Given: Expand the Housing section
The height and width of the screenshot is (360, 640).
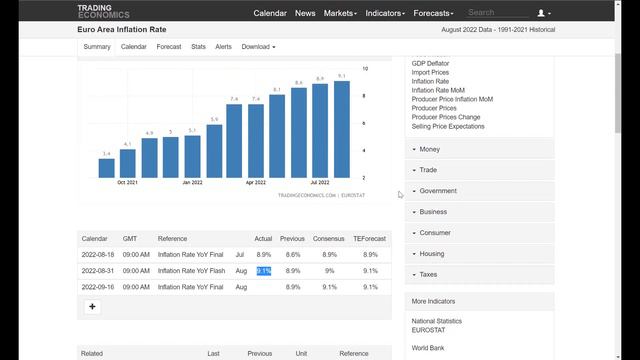Looking at the screenshot, I should pyautogui.click(x=480, y=253).
